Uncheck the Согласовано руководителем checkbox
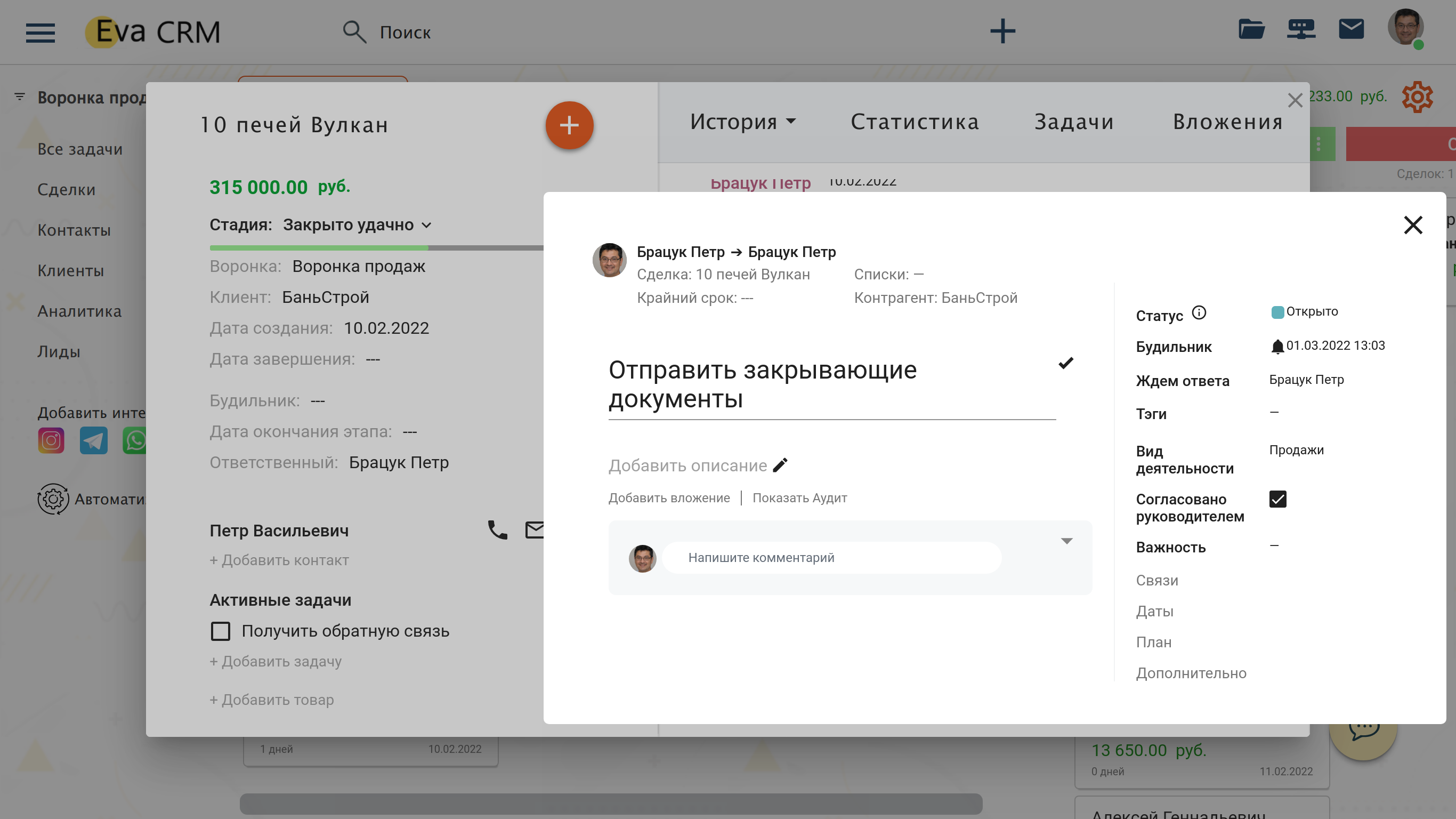Image resolution: width=1456 pixels, height=819 pixels. [x=1277, y=499]
